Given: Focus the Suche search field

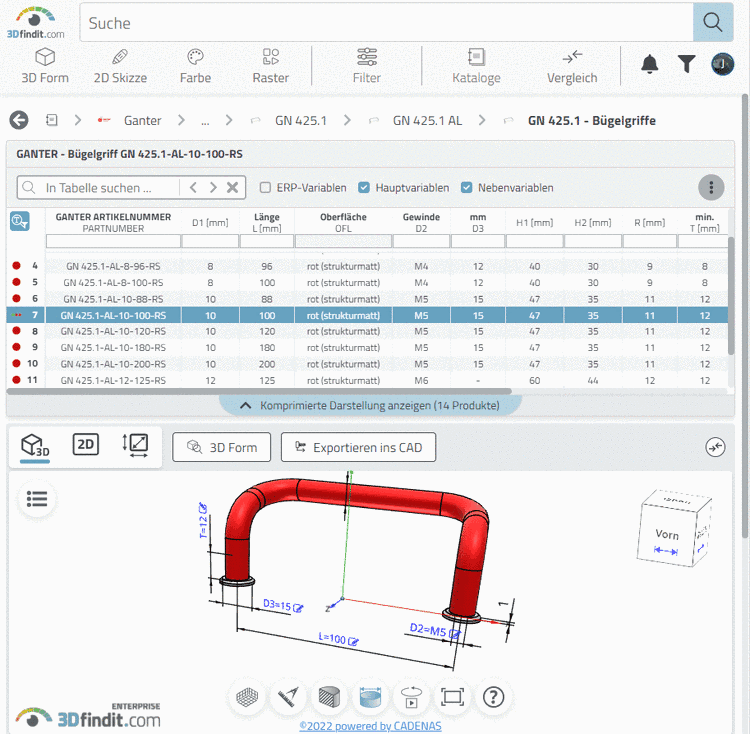Looking at the screenshot, I should point(386,23).
